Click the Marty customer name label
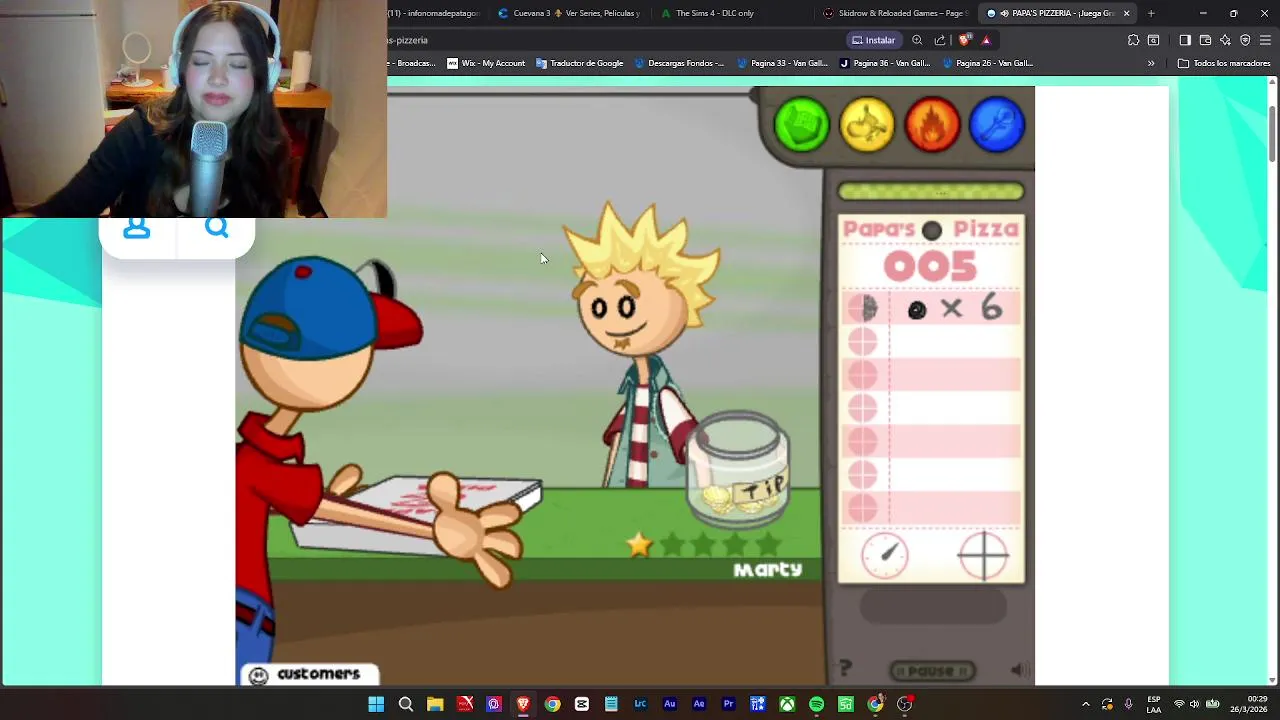Image resolution: width=1280 pixels, height=720 pixels. click(768, 570)
